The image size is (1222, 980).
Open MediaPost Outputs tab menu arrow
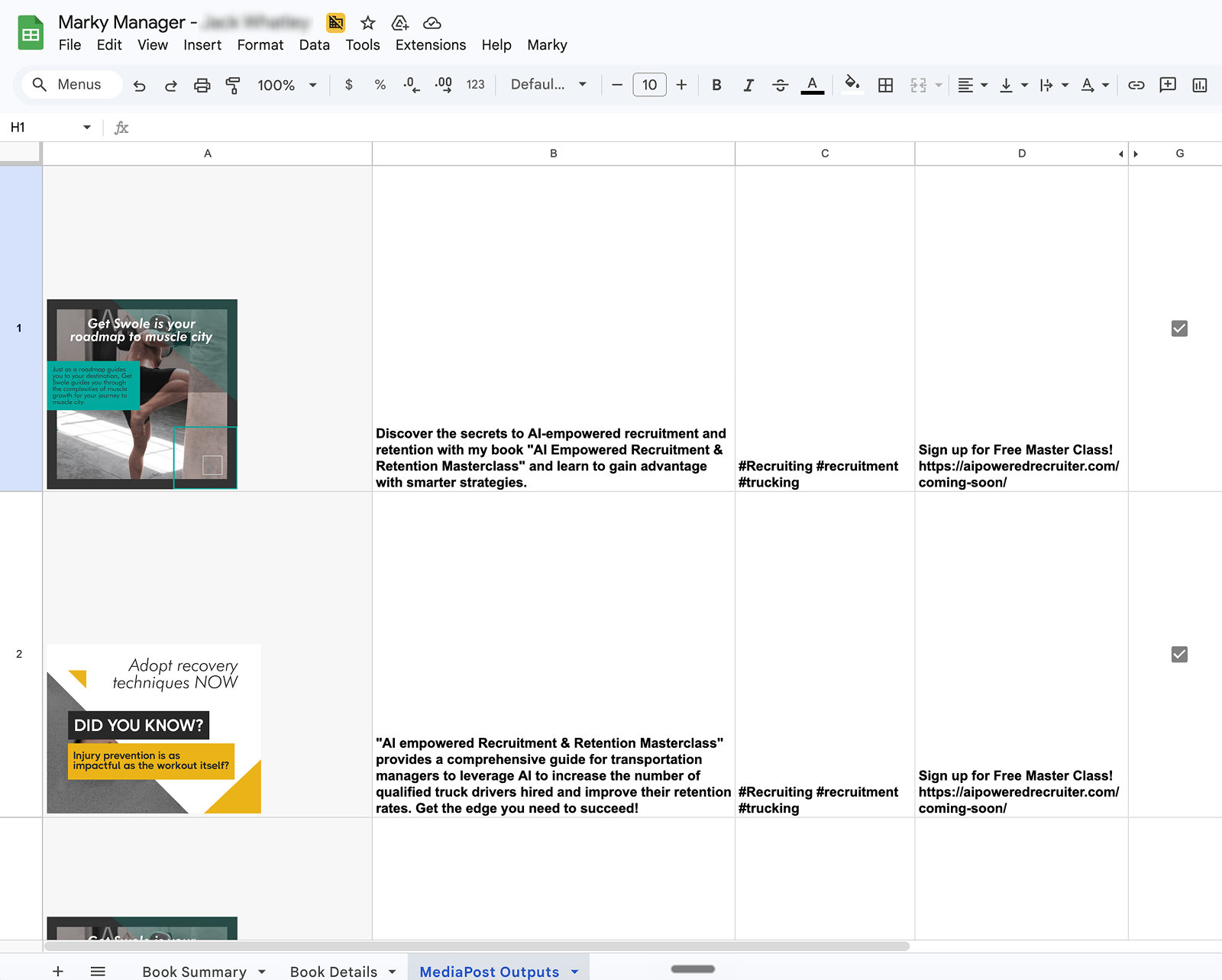[x=575, y=972]
